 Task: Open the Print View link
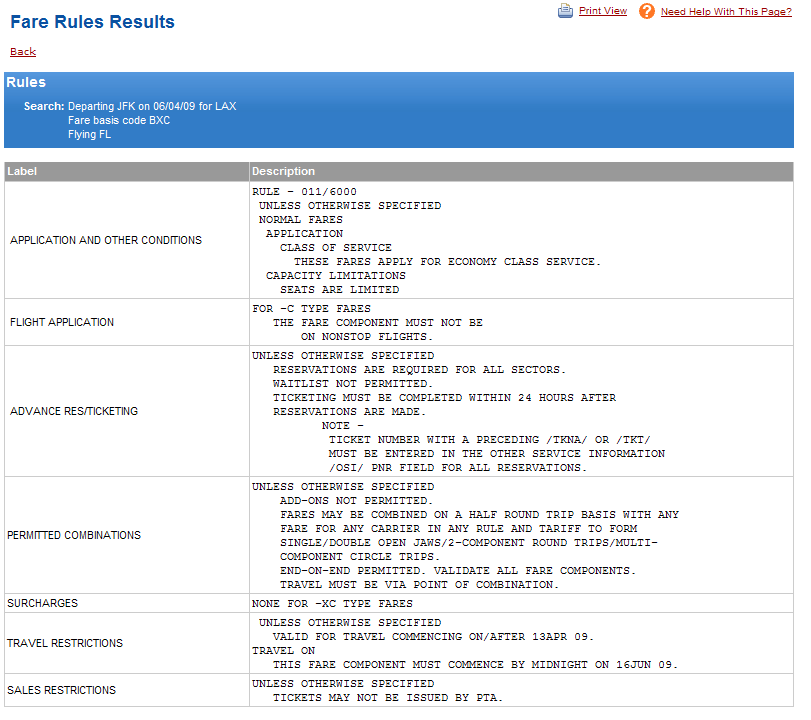coord(603,11)
